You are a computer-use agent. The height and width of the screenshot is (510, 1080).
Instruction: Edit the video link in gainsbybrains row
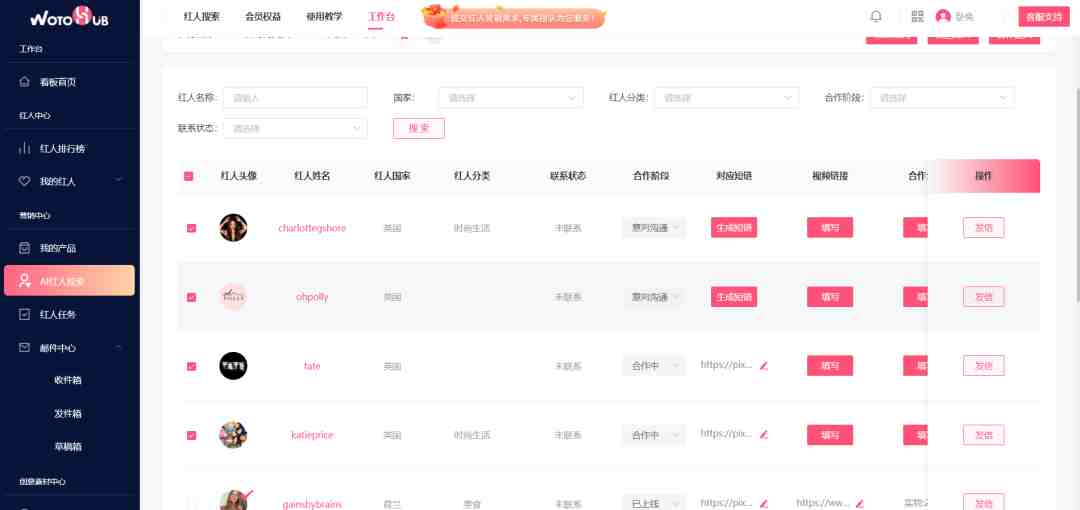860,504
